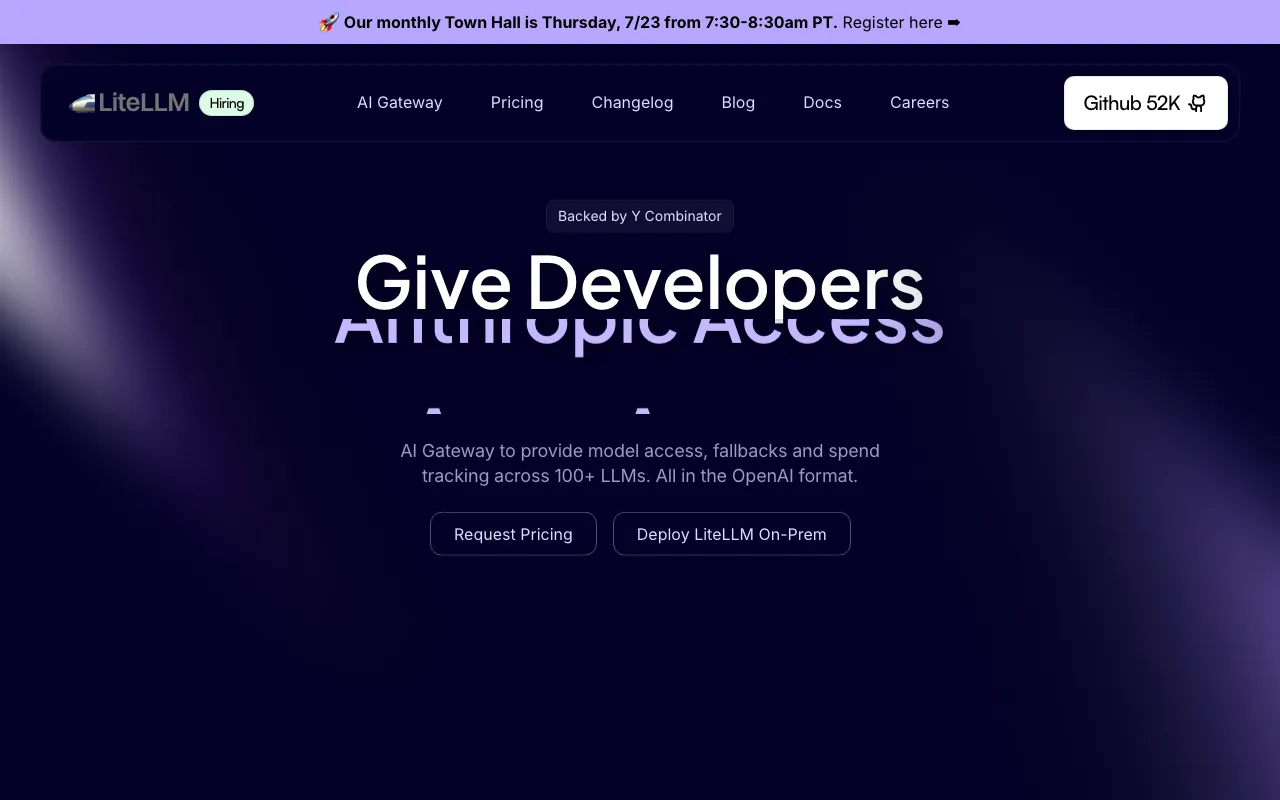Click Deploy LiteLLM On-Prem button
The image size is (1280, 800).
(x=732, y=534)
